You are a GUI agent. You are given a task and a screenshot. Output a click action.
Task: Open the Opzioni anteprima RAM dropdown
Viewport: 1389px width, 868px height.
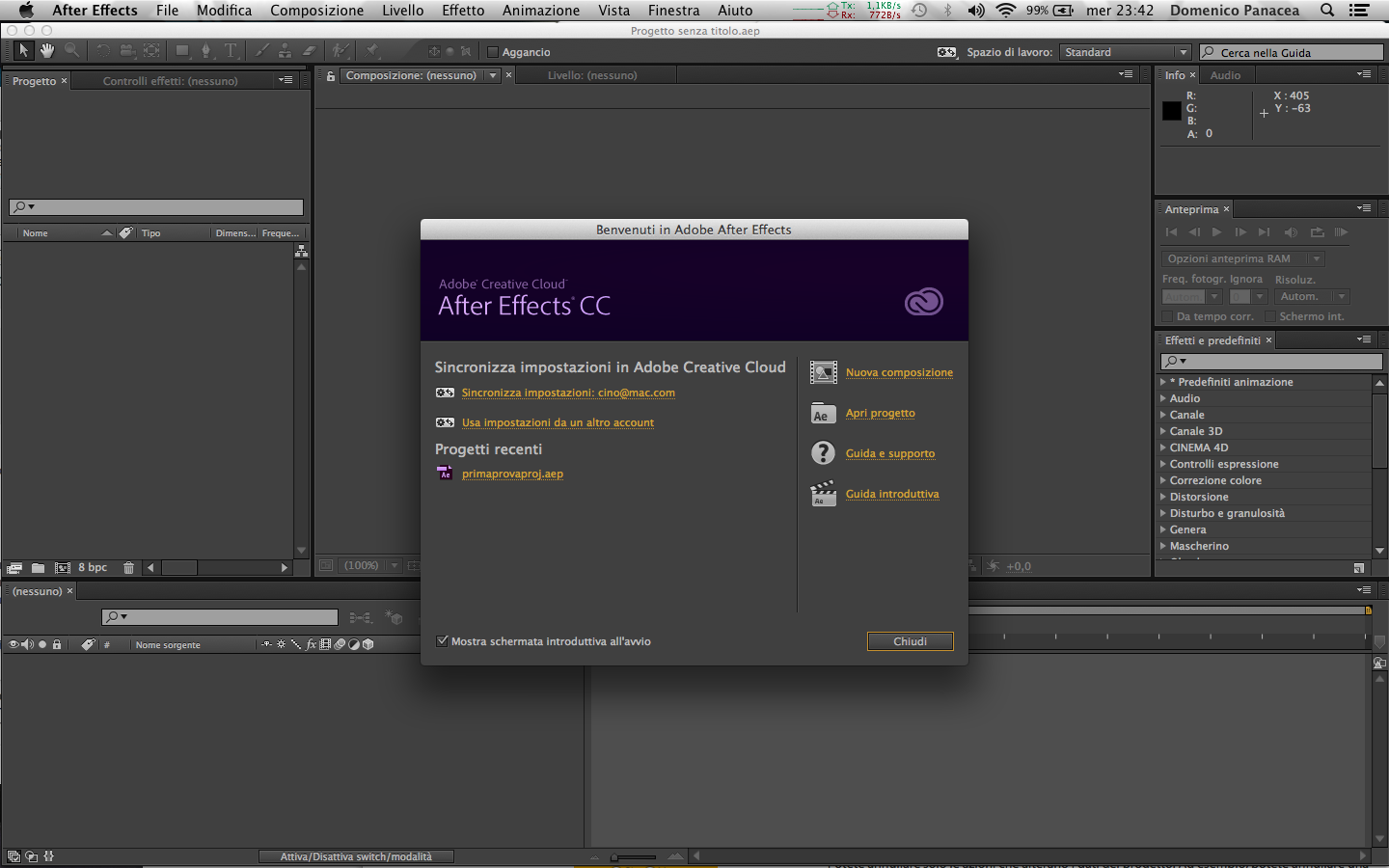[x=1242, y=258]
